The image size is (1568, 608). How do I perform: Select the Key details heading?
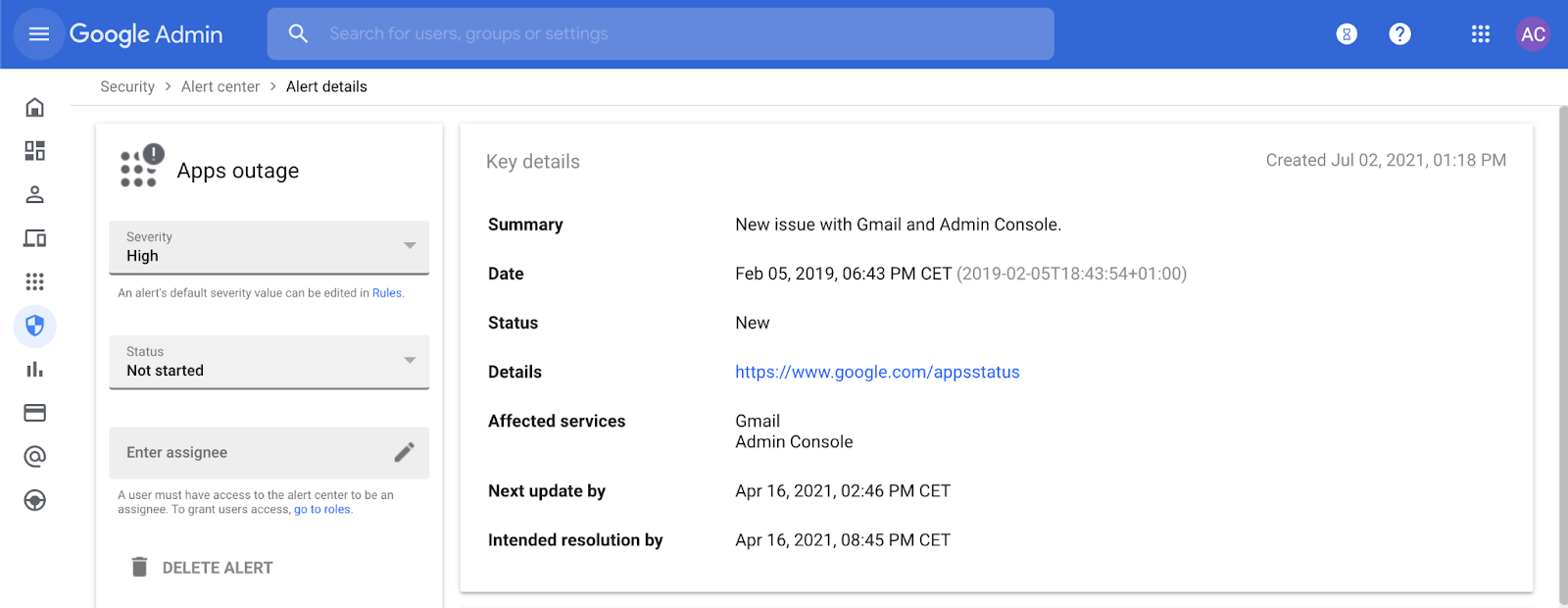click(533, 162)
